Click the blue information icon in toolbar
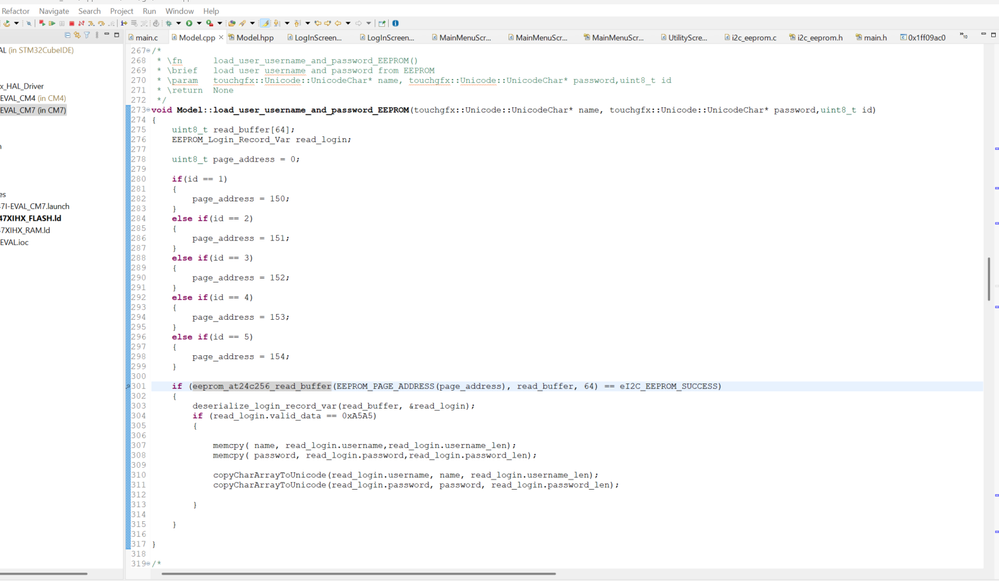The width and height of the screenshot is (999, 581). pos(395,23)
